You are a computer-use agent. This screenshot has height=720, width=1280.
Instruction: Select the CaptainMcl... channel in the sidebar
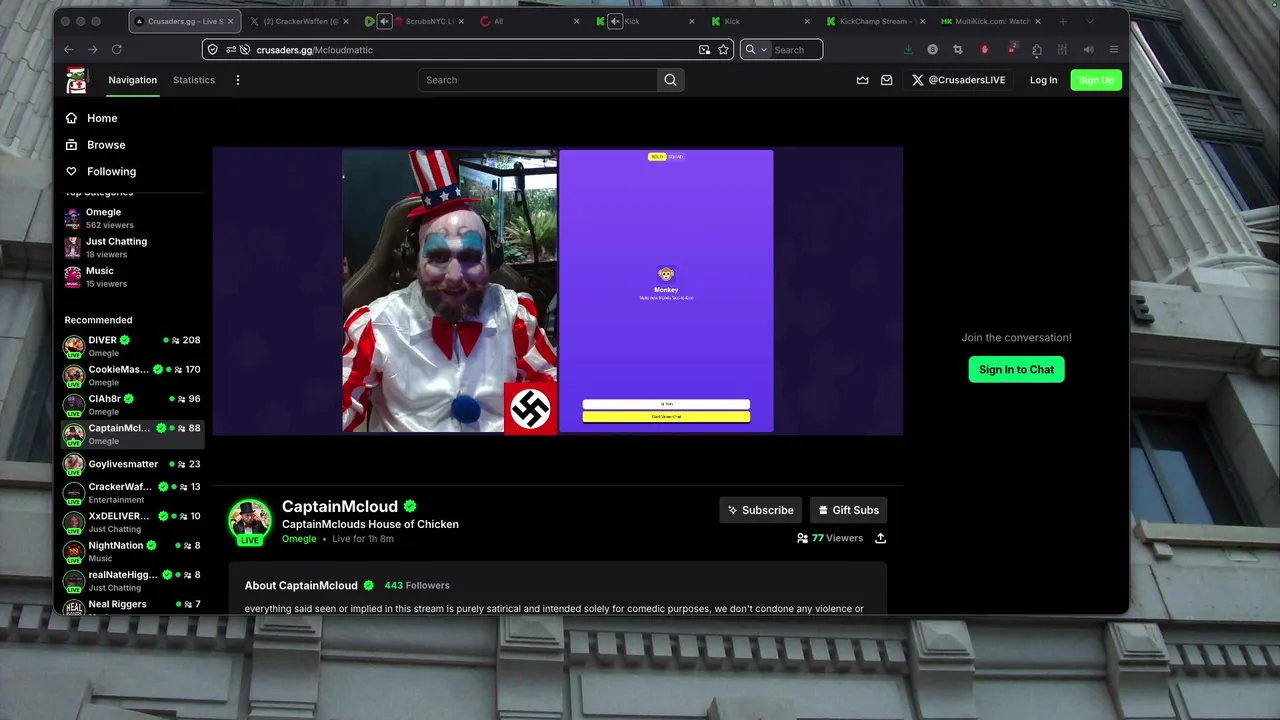pos(132,434)
